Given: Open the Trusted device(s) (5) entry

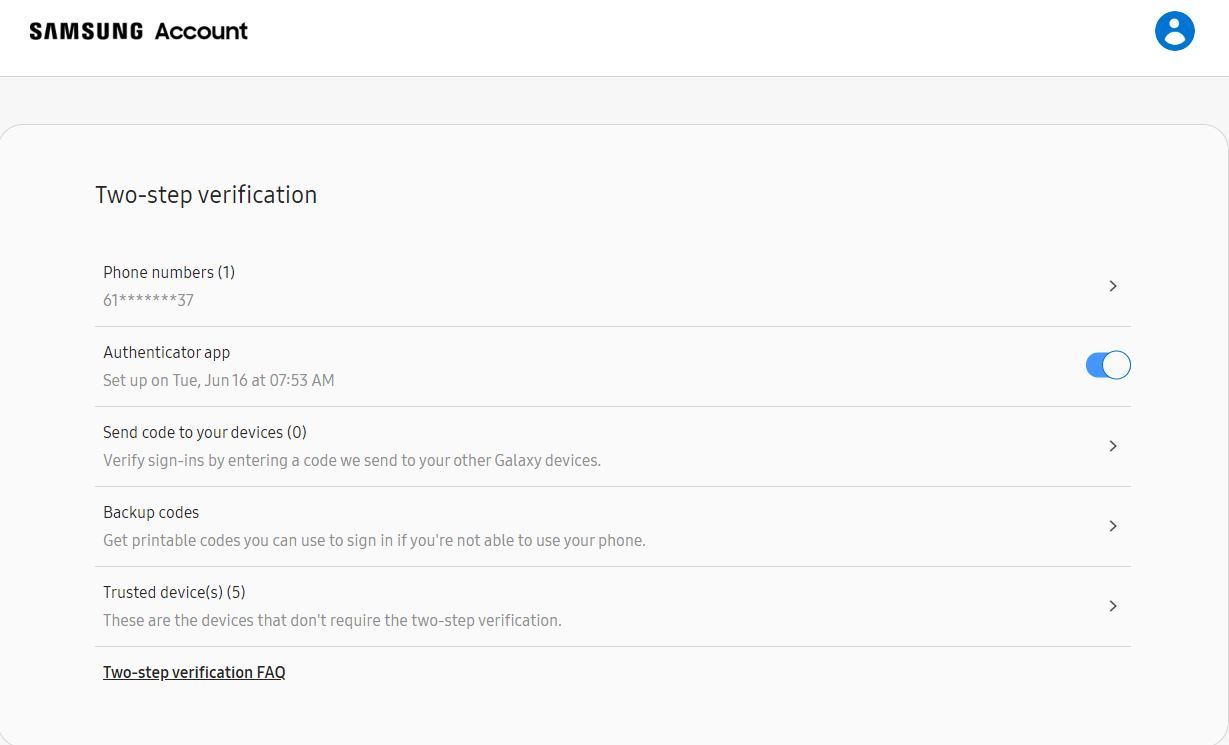Looking at the screenshot, I should pos(174,592).
